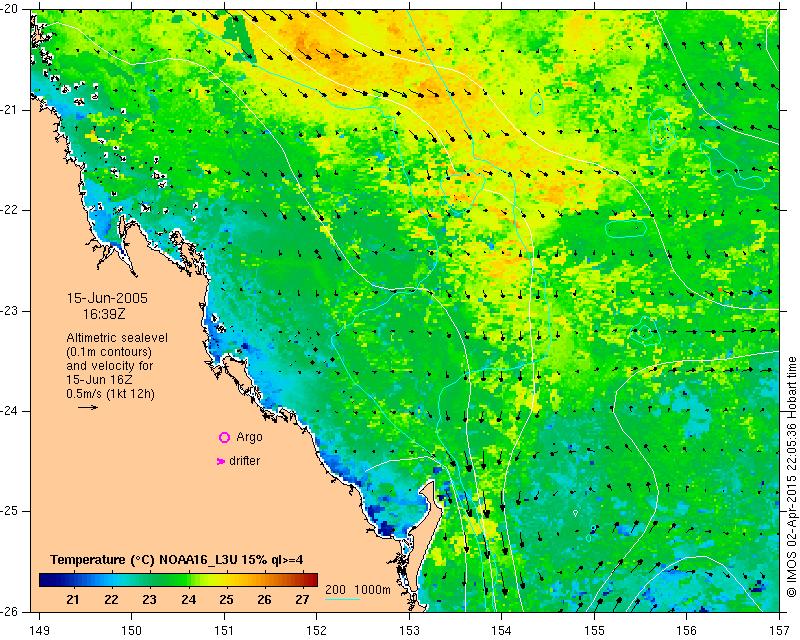Click the dark blue end of temperature colorbar

coord(48,580)
